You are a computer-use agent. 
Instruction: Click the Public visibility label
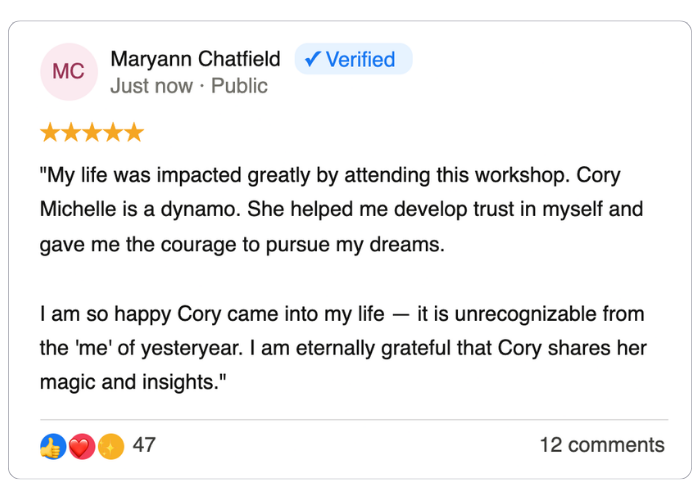click(x=239, y=86)
